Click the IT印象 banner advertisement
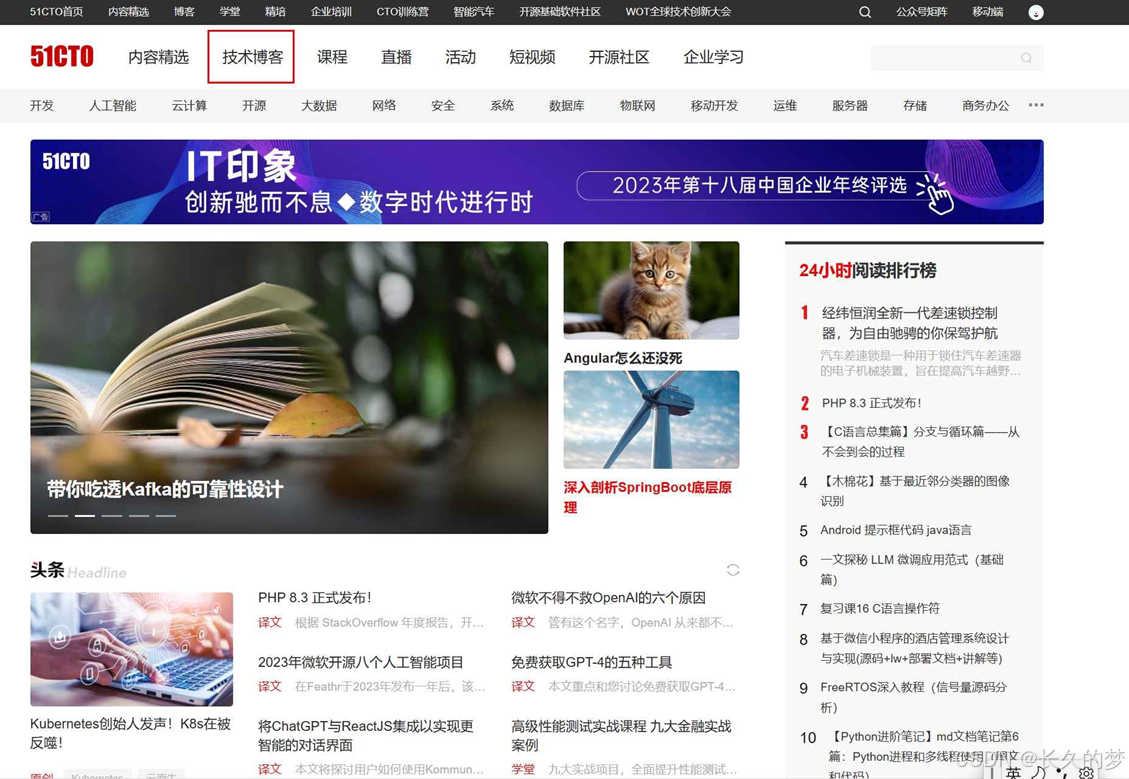1129x779 pixels. click(x=536, y=181)
